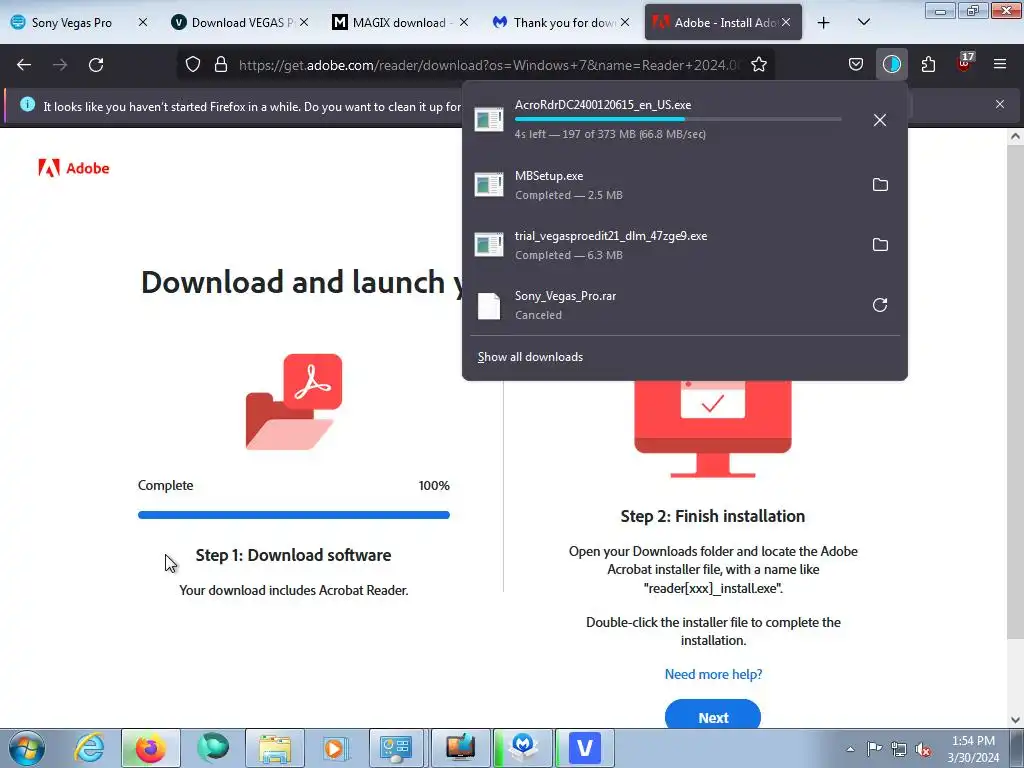The image size is (1024, 768).
Task: Click the blue Complete 100% progress bar
Action: pos(294,515)
